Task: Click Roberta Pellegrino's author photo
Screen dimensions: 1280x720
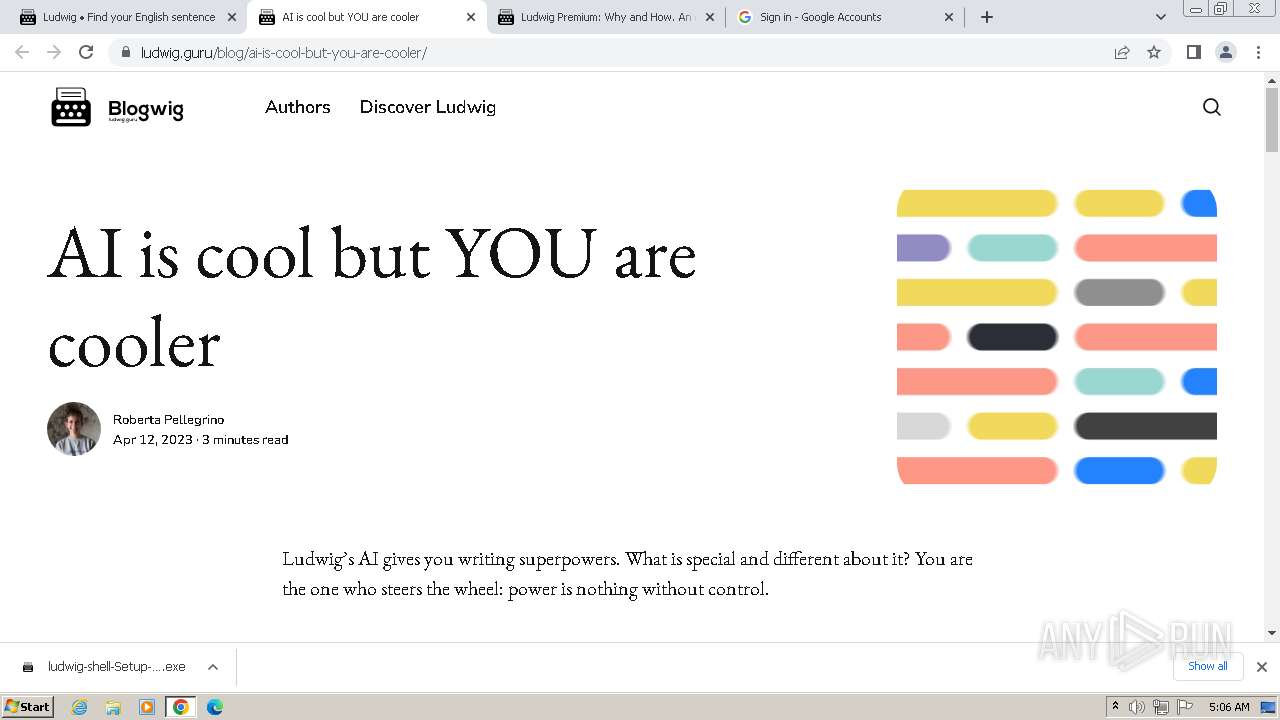Action: pyautogui.click(x=74, y=429)
